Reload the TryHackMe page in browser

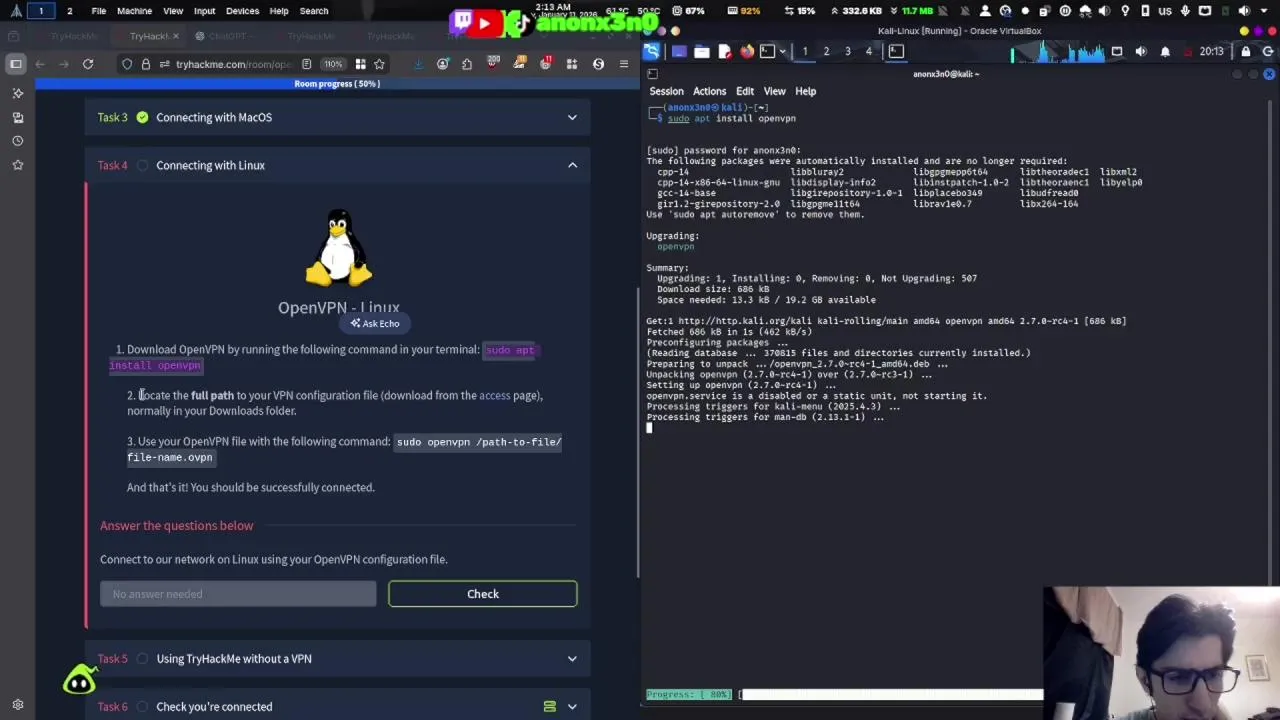88,64
